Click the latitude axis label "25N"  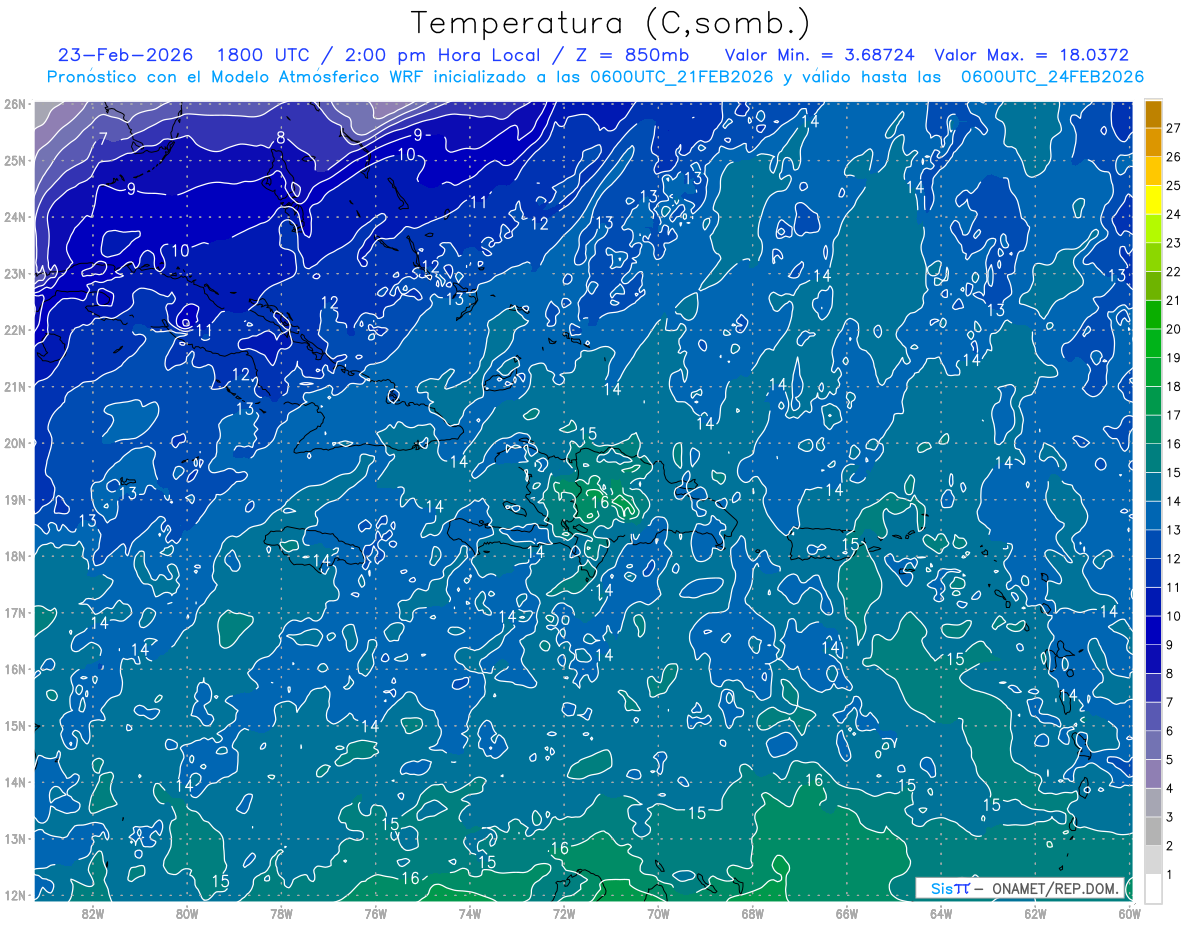[15, 160]
